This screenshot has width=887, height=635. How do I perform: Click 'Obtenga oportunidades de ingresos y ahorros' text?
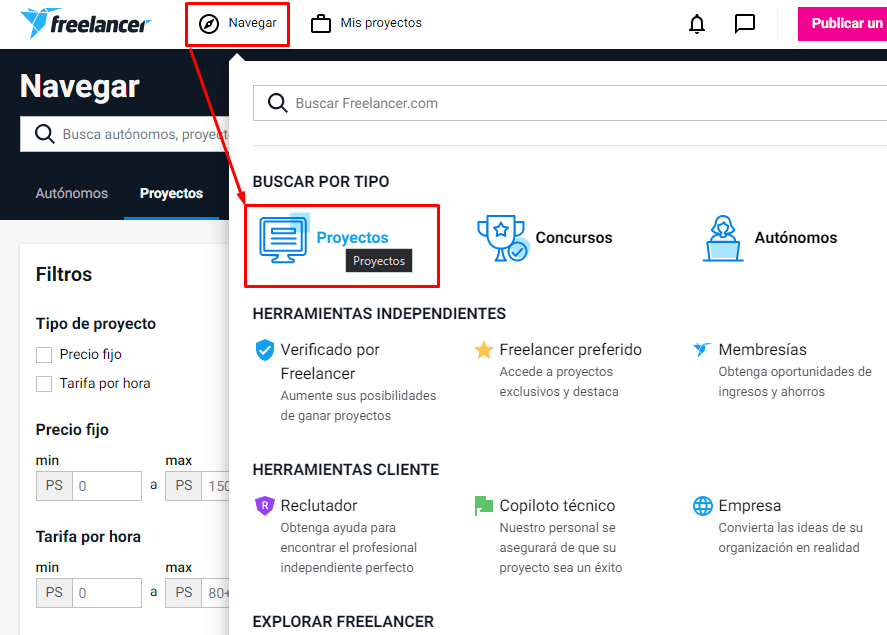(795, 382)
